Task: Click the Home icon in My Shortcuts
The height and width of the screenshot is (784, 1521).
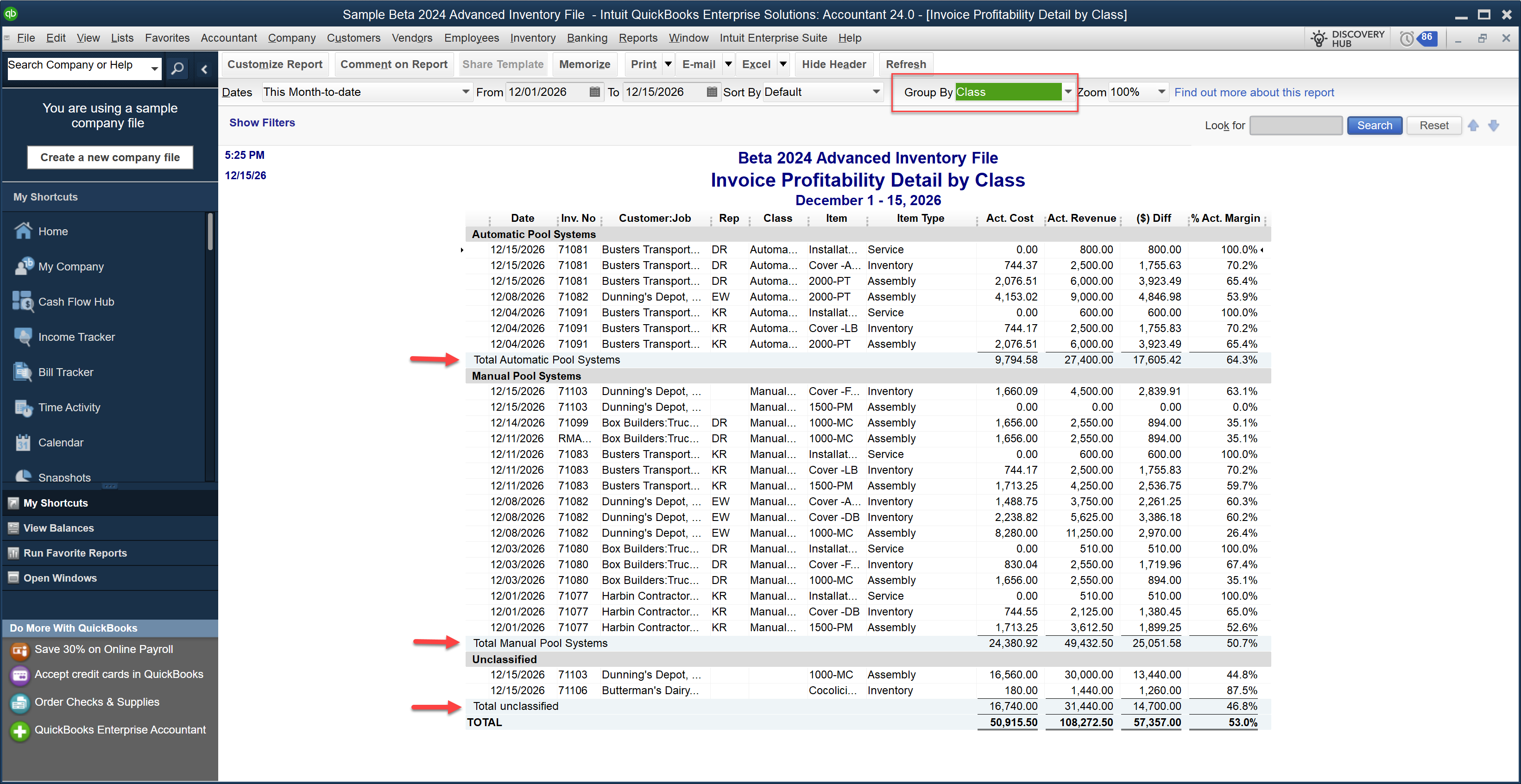Action: click(x=23, y=231)
